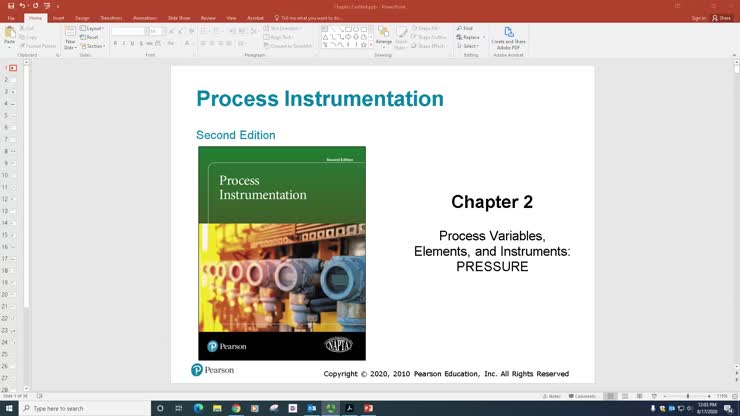Click the PowerPoint icon in the taskbar

367,408
